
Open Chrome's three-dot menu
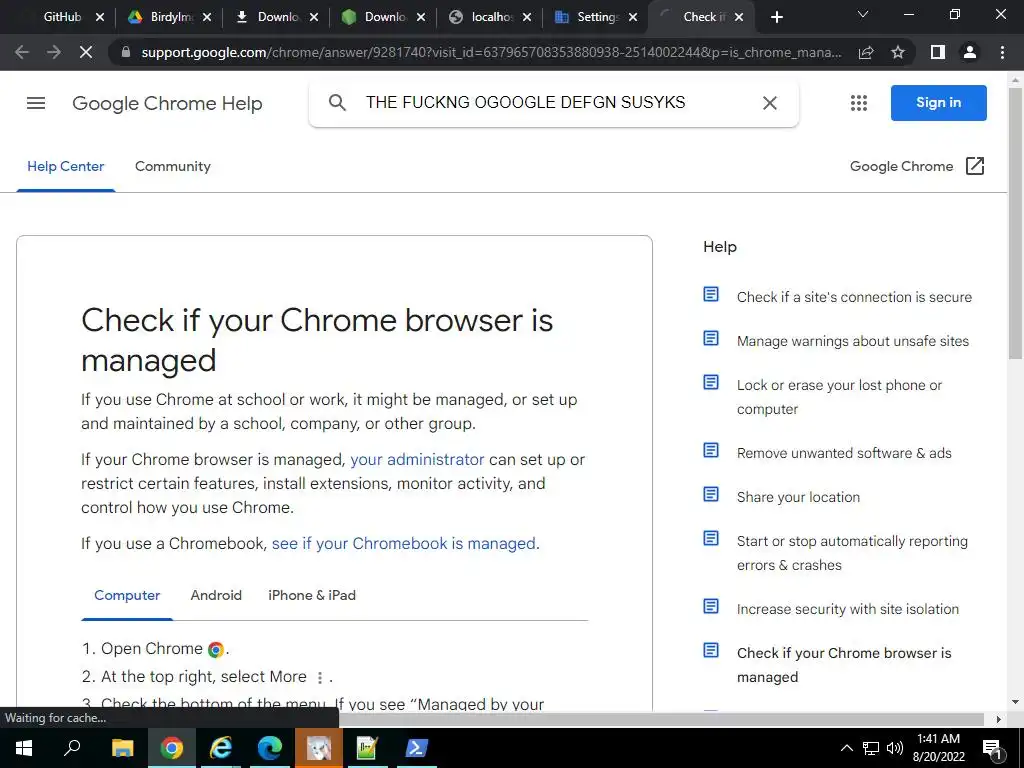[1002, 52]
